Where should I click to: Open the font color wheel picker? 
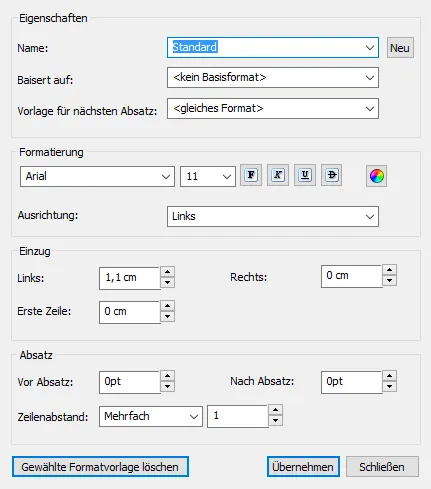pos(376,176)
